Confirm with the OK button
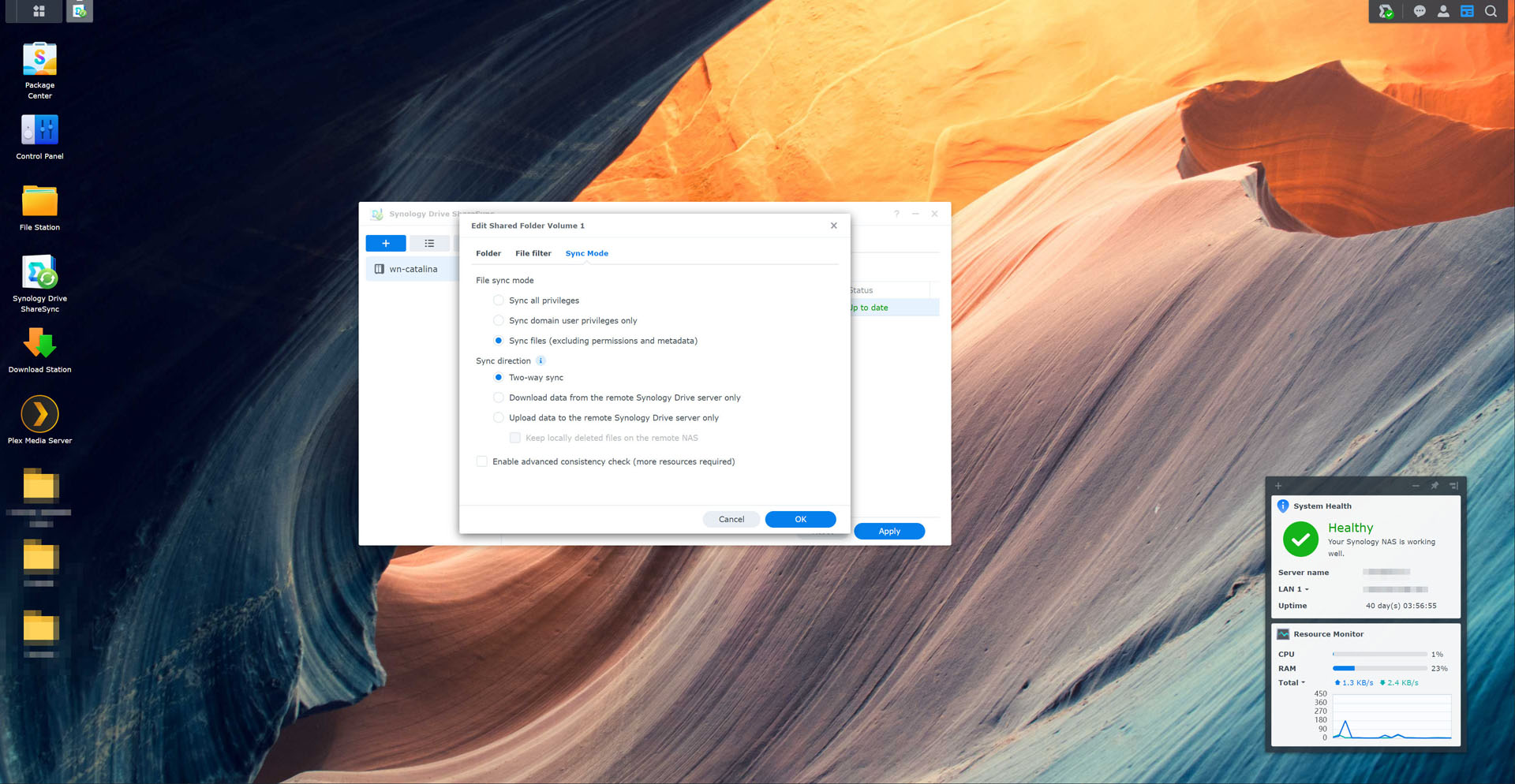The width and height of the screenshot is (1515, 784). [800, 519]
